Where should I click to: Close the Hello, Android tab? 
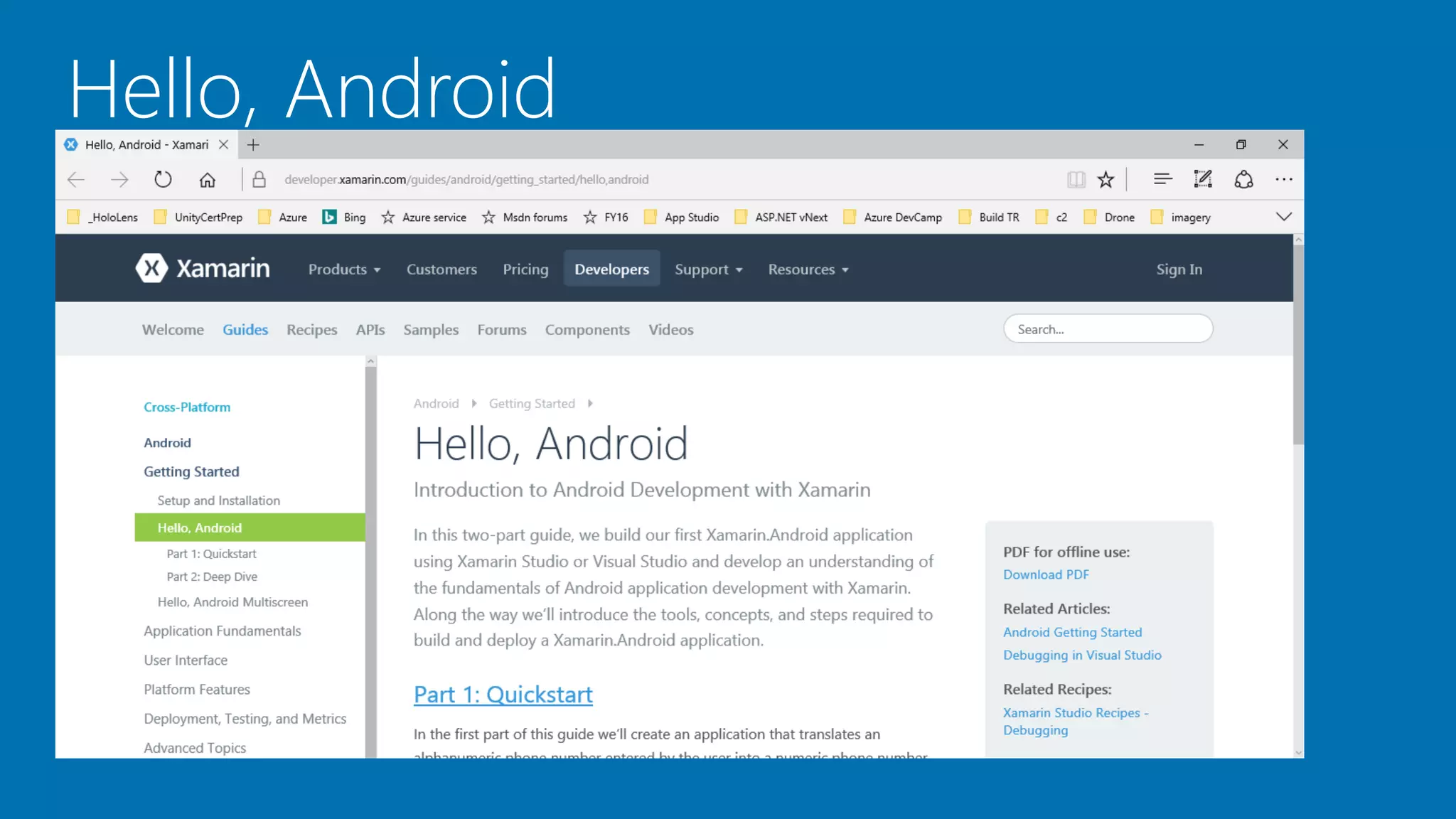coord(223,144)
